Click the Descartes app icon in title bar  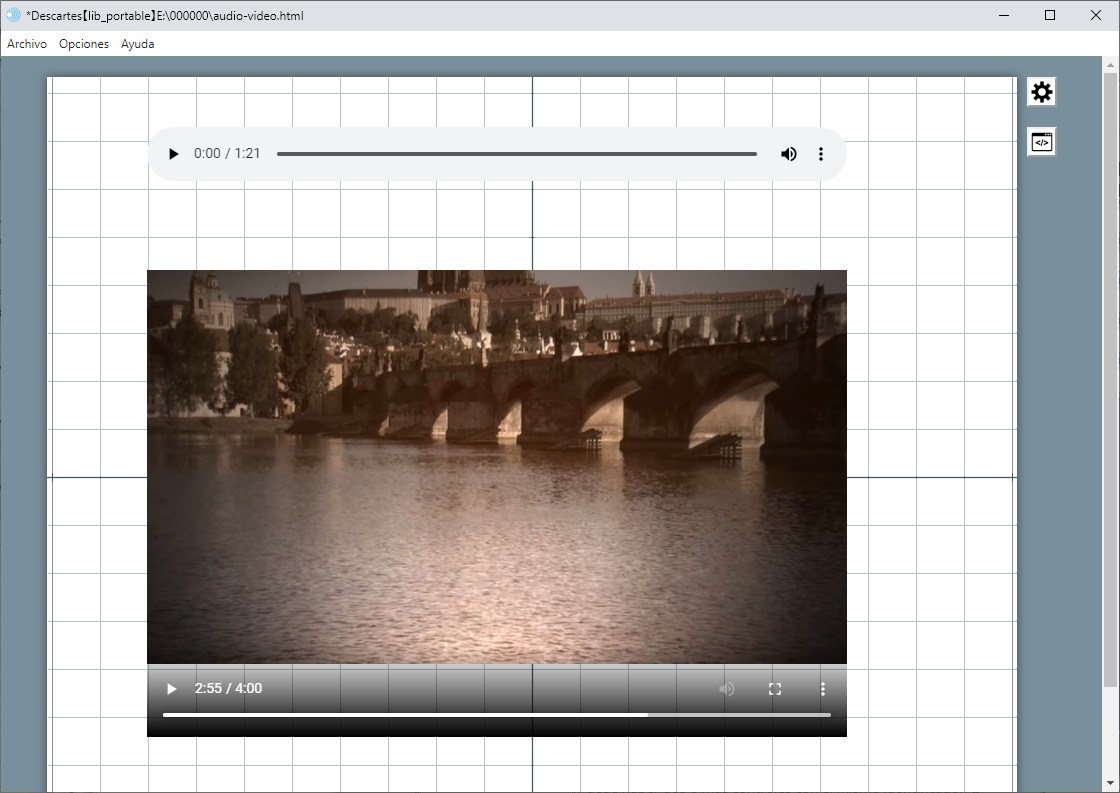click(x=13, y=15)
